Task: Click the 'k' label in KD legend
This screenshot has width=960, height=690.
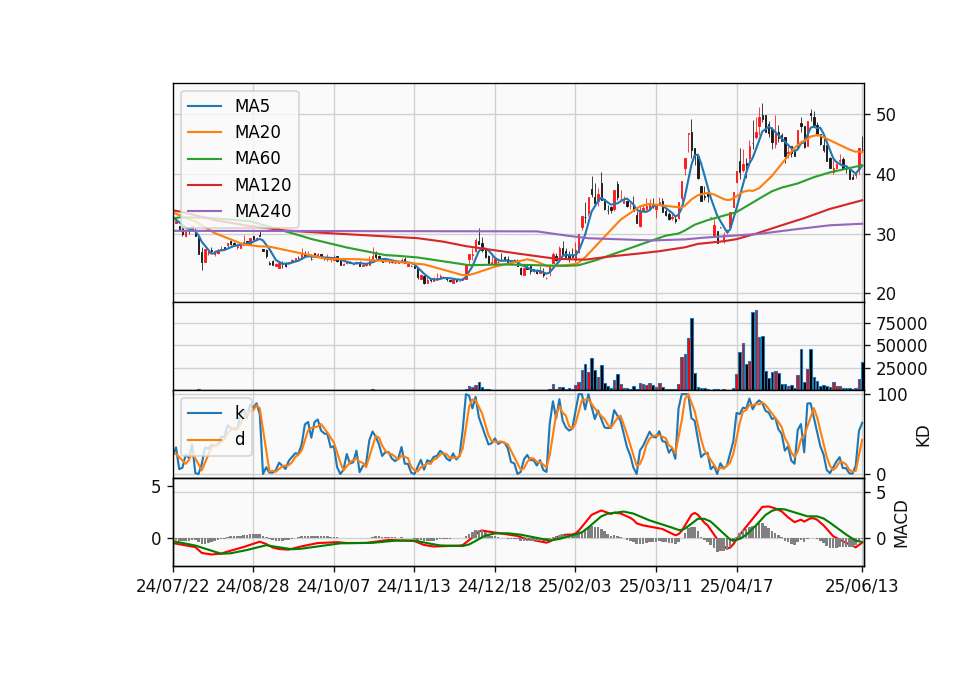Action: point(239,413)
